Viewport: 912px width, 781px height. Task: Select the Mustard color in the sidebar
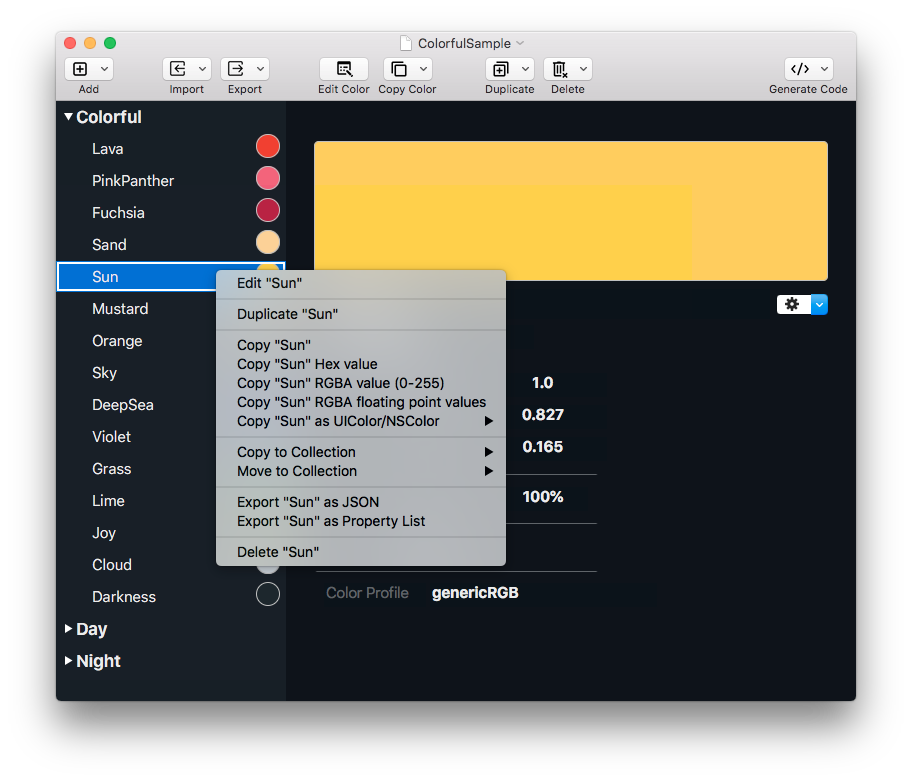click(120, 309)
